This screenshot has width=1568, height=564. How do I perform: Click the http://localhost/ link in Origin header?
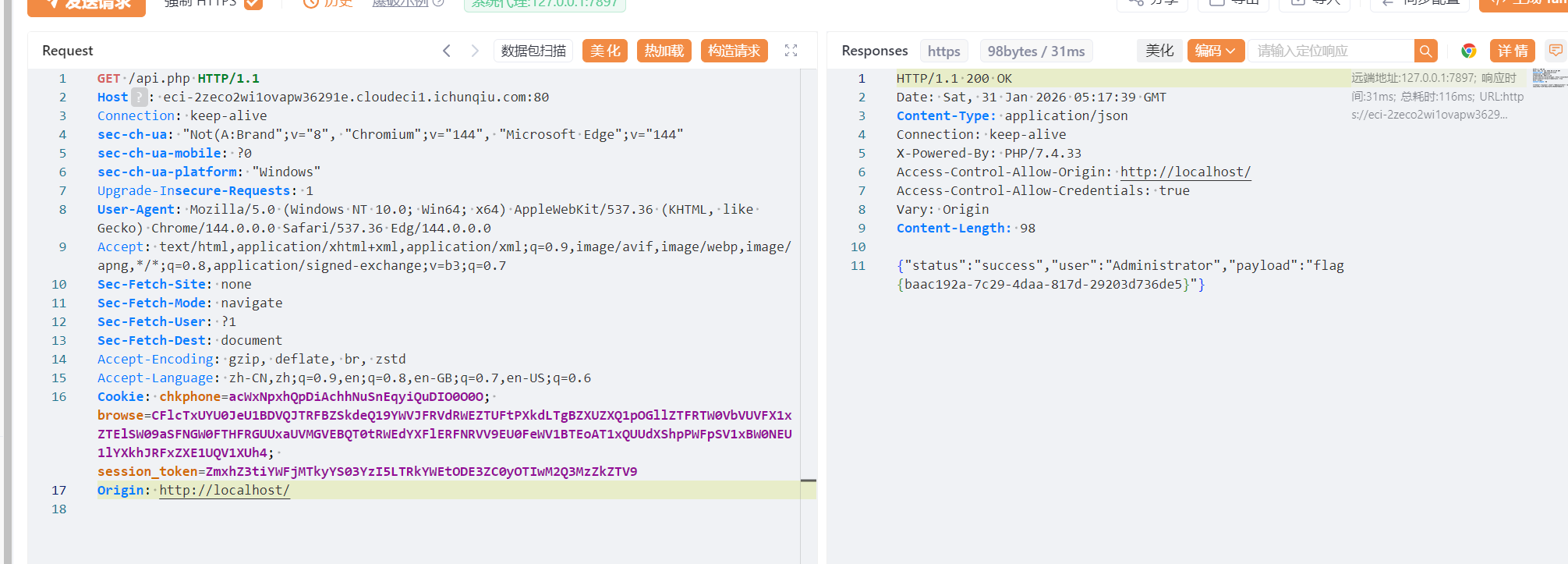coord(225,490)
